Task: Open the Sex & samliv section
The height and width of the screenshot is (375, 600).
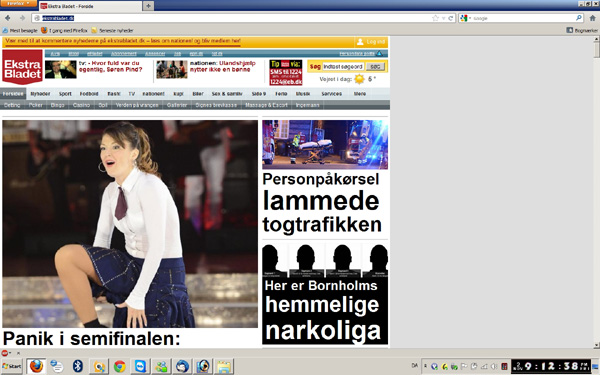Action: (x=227, y=94)
